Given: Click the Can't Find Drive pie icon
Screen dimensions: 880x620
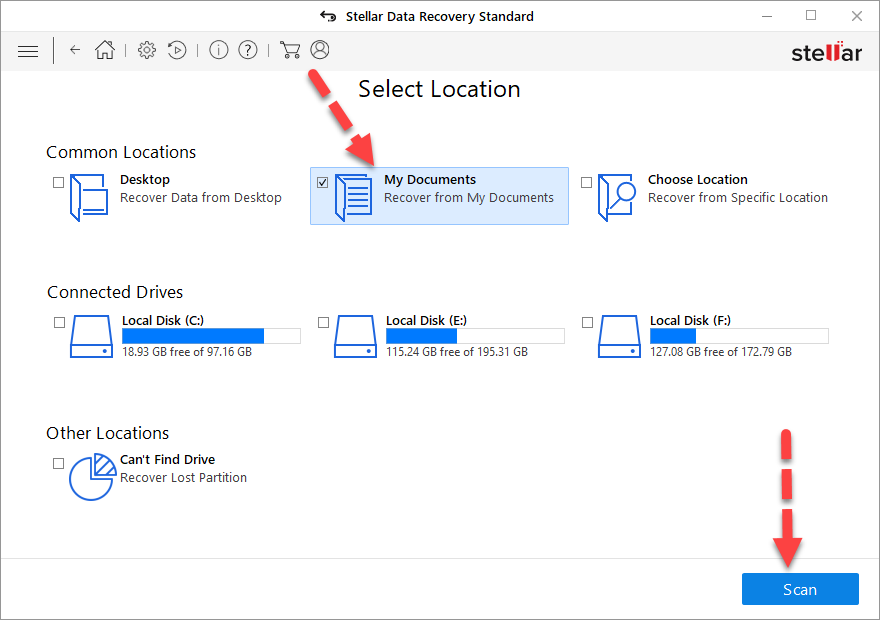Looking at the screenshot, I should pos(91,476).
